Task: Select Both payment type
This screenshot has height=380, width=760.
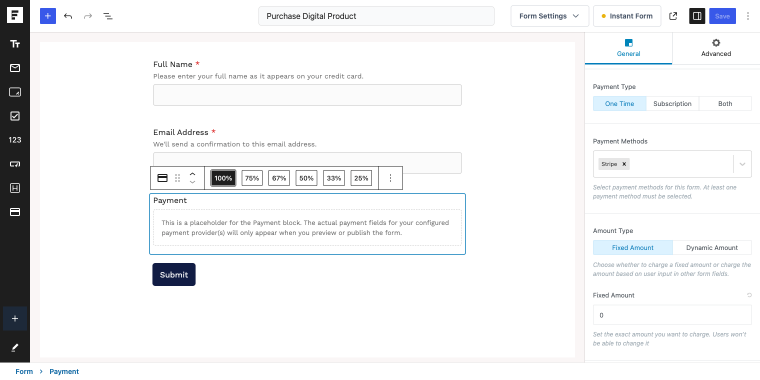Action: tap(725, 103)
